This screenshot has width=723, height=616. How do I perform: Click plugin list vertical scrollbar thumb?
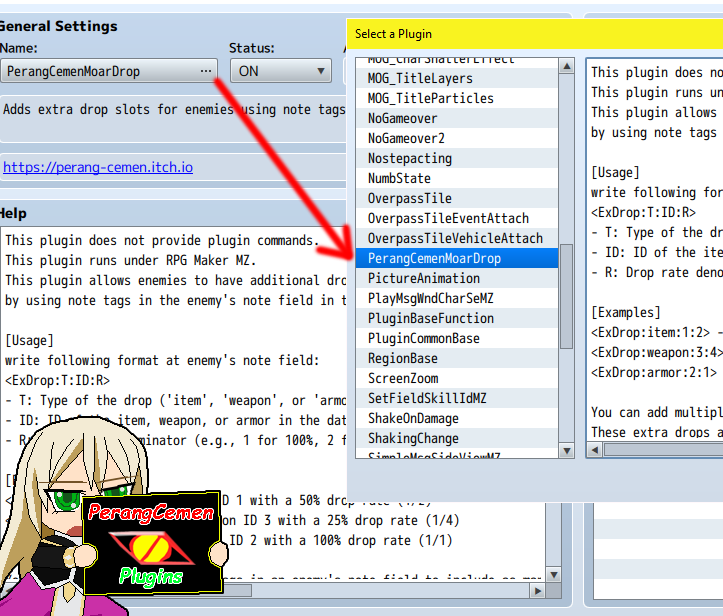point(567,296)
